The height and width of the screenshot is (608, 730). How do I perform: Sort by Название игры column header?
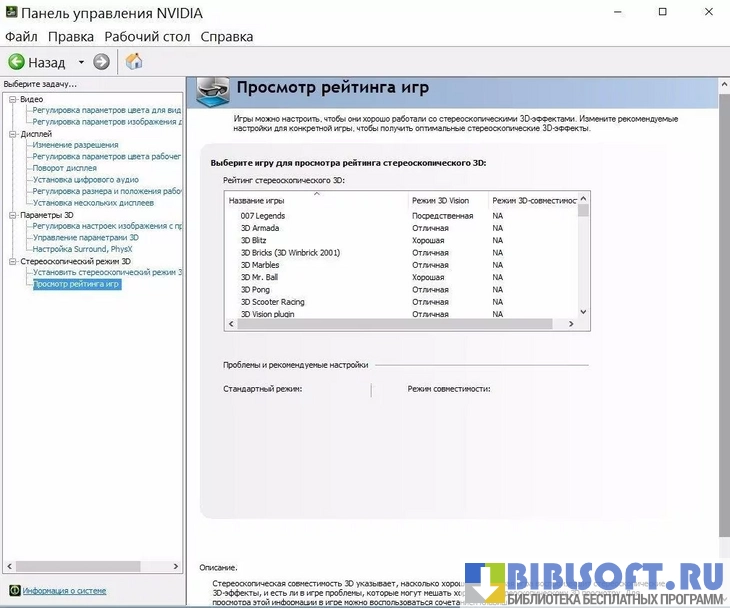tap(316, 201)
